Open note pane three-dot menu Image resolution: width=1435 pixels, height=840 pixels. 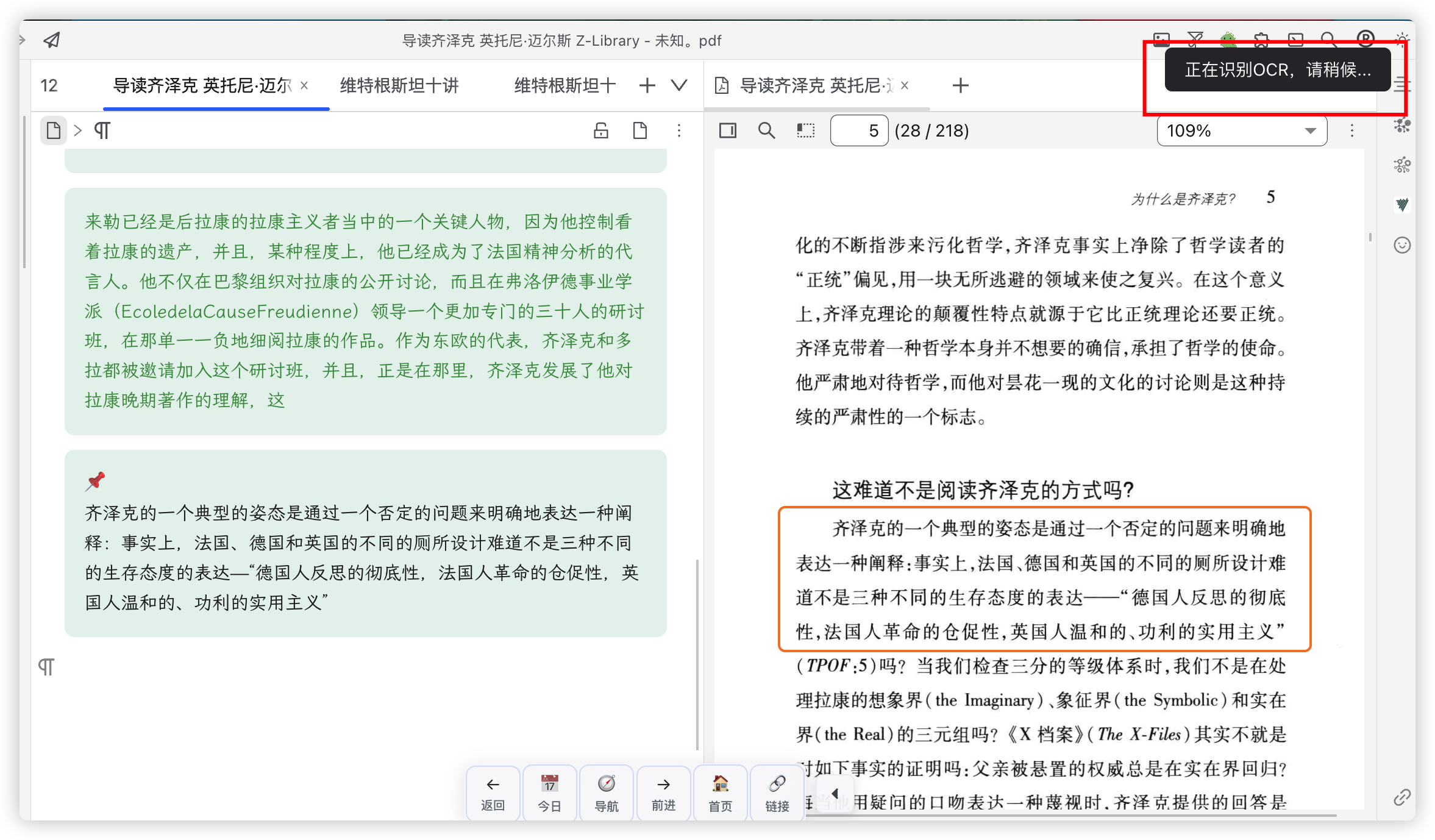tap(678, 130)
